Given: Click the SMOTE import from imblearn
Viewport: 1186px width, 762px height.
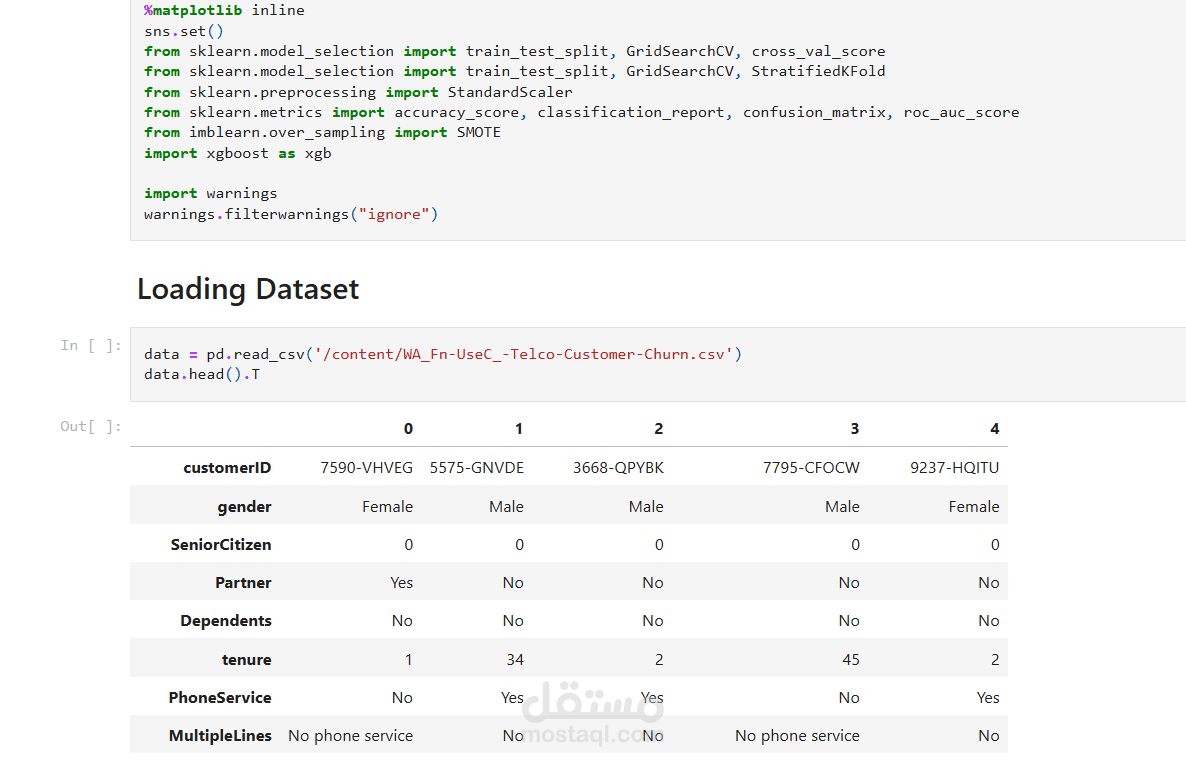Looking at the screenshot, I should (320, 132).
